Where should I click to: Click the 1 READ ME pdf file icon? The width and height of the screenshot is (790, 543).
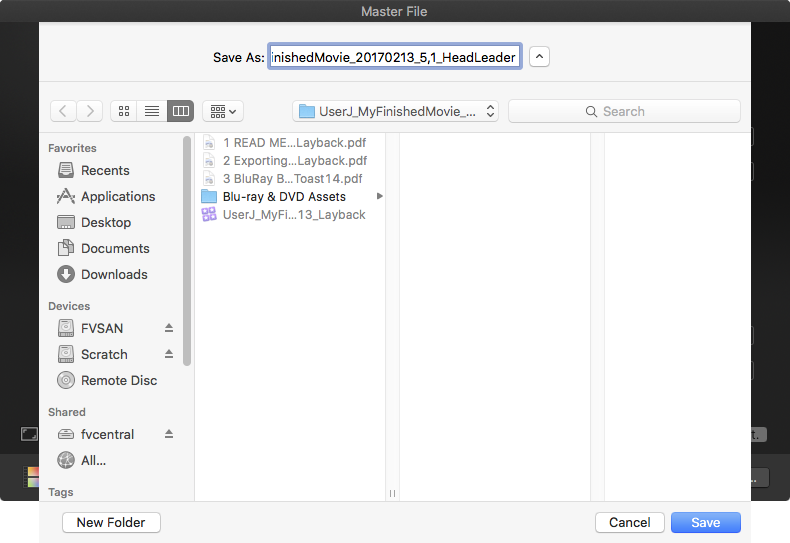click(209, 143)
